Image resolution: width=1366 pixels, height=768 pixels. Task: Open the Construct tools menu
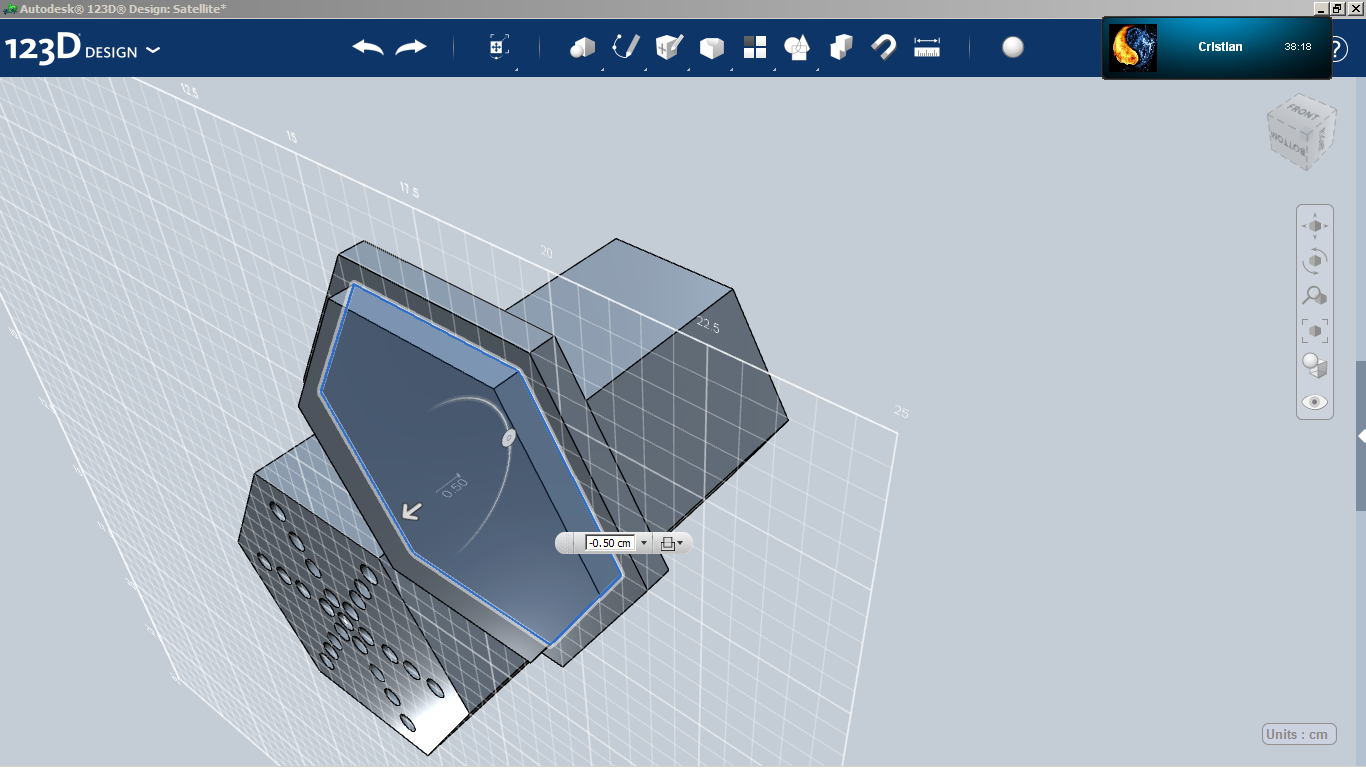[x=668, y=47]
